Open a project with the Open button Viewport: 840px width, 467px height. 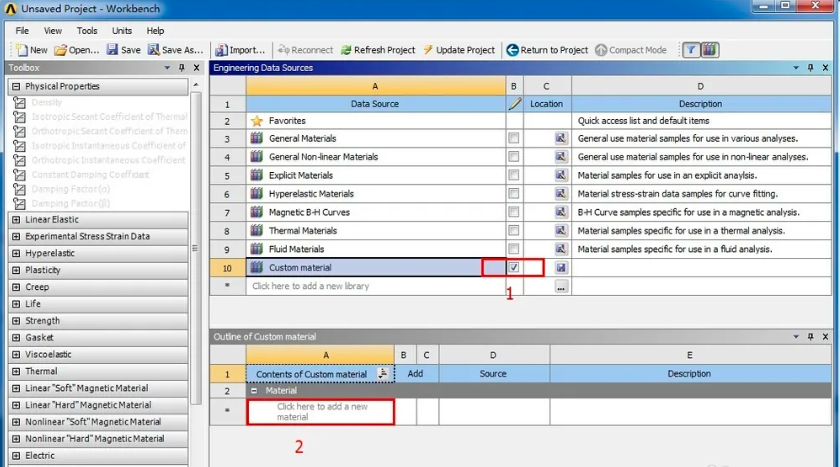tap(77, 50)
